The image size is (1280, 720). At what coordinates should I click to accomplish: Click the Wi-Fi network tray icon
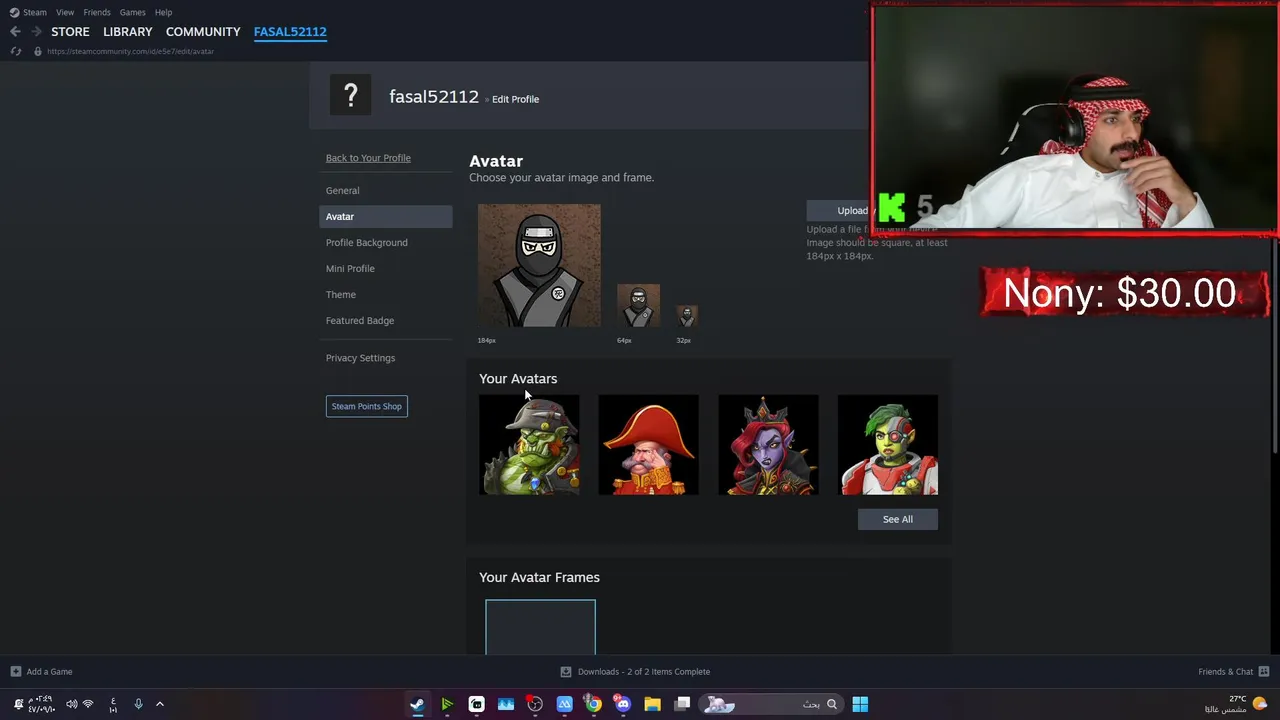pos(88,704)
